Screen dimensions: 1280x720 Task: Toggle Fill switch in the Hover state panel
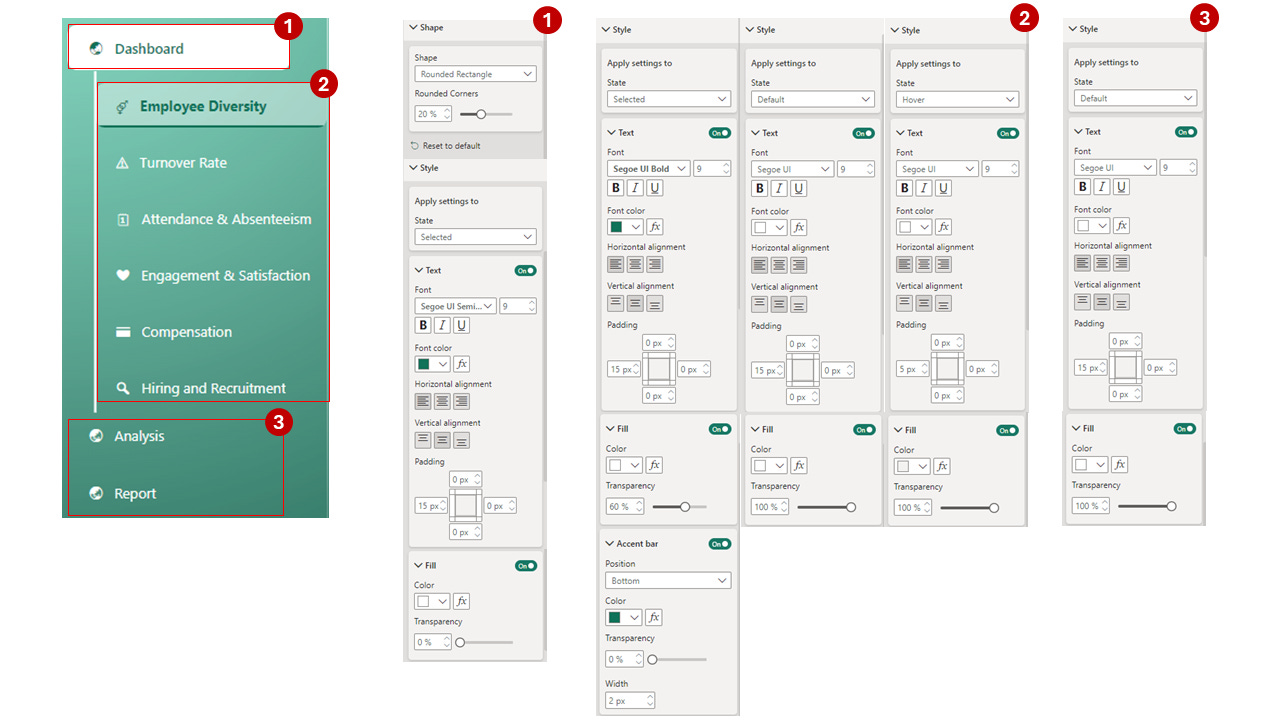pyautogui.click(x=1008, y=430)
